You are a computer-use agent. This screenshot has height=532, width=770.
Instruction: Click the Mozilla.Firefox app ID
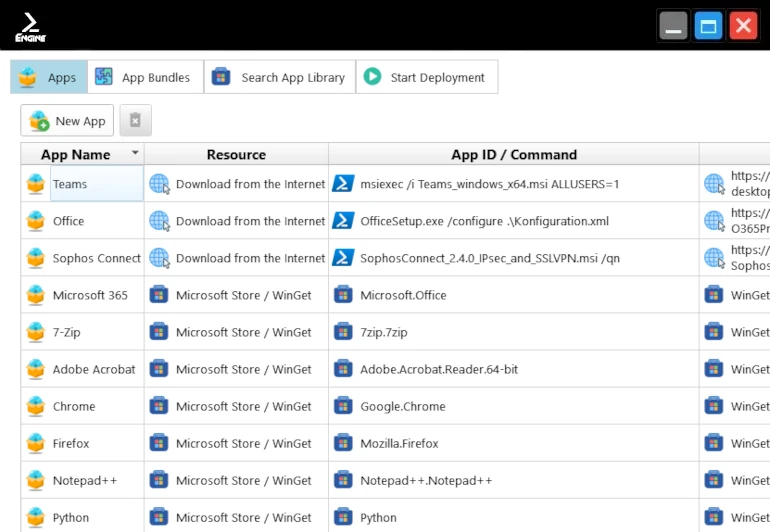click(x=399, y=444)
